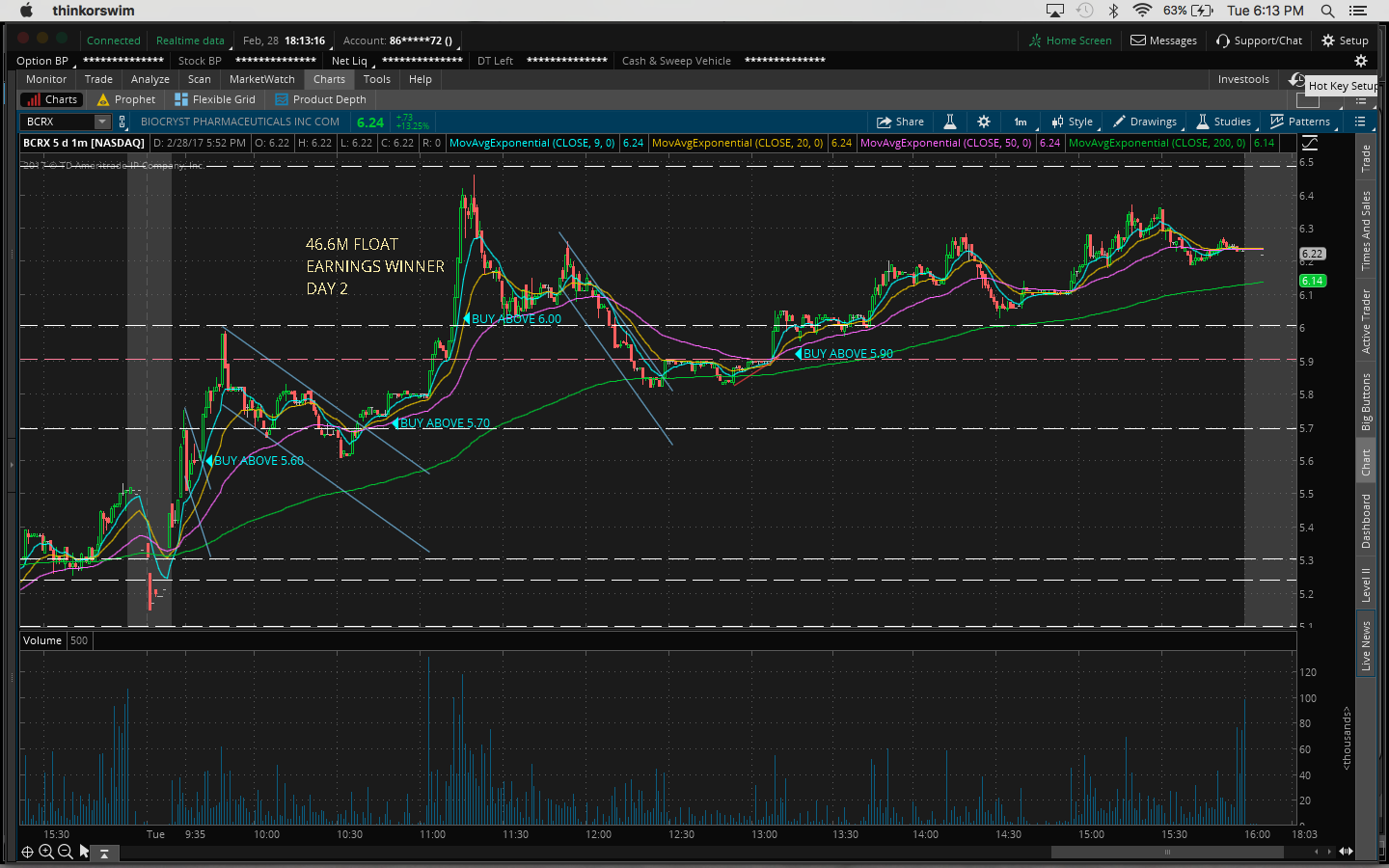
Task: Click the zoom out magnifier icon
Action: tap(65, 852)
